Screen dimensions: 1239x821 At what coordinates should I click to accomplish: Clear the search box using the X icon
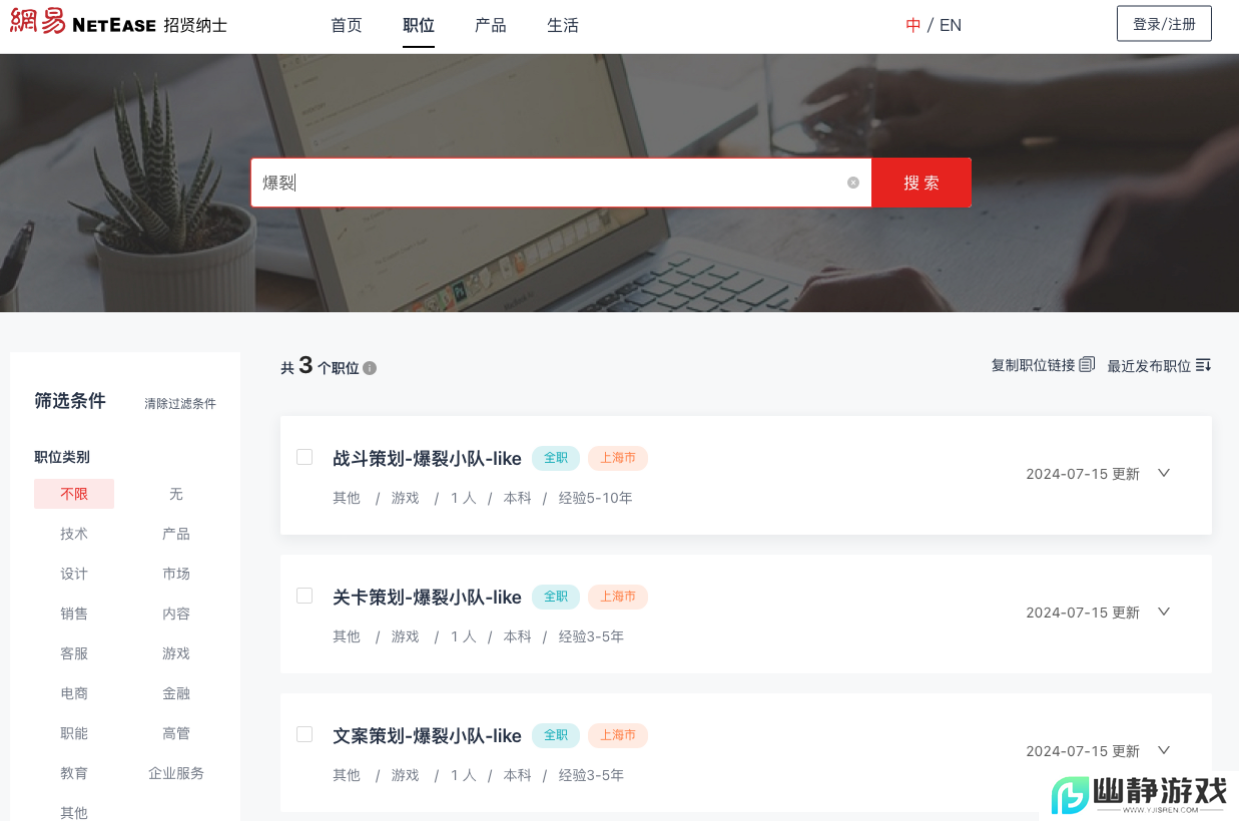click(853, 182)
